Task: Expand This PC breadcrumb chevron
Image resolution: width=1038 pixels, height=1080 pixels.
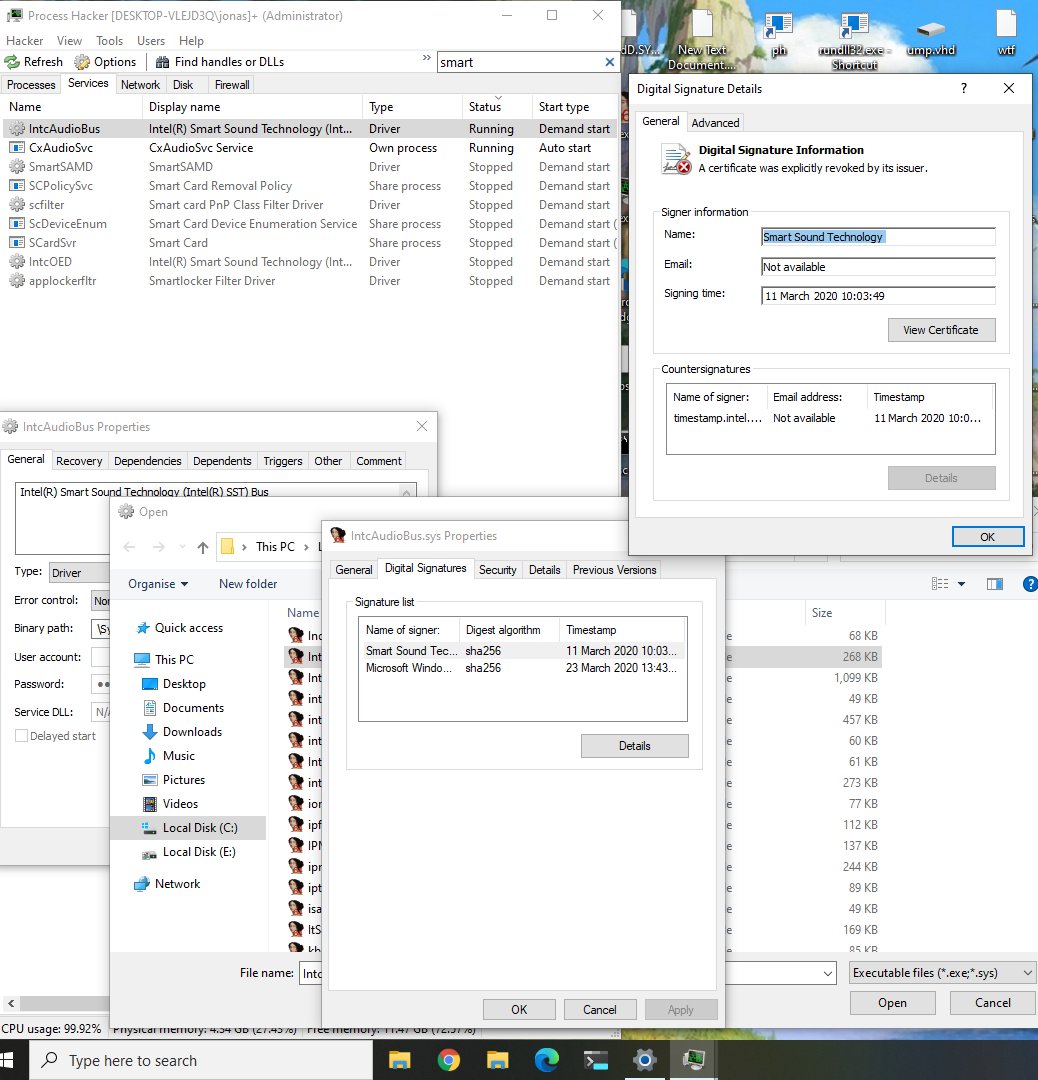Action: point(307,547)
